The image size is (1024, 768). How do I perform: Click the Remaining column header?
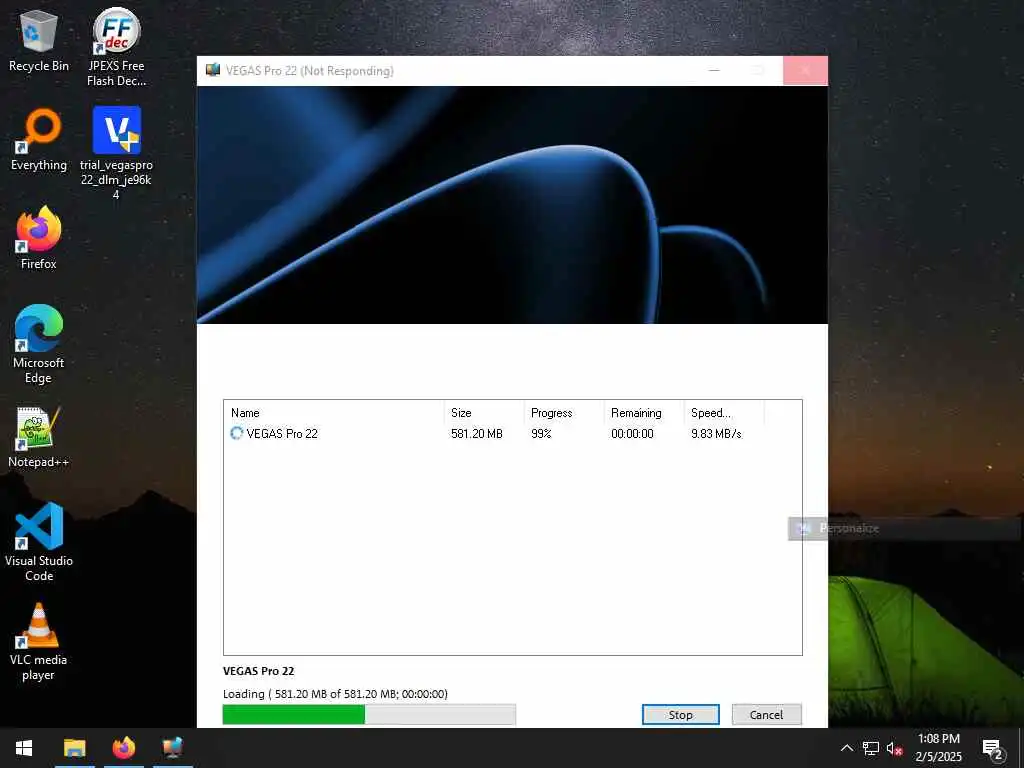[644, 413]
